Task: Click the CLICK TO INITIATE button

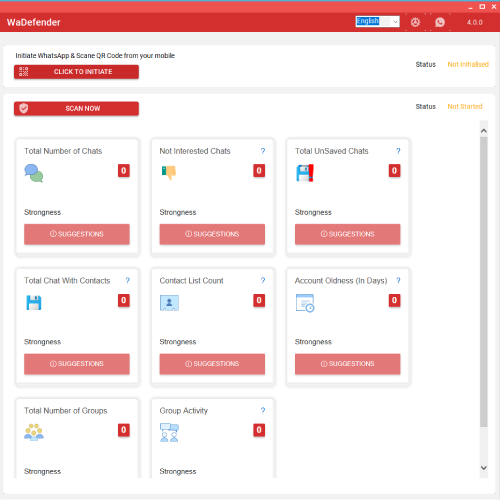Action: [76, 72]
